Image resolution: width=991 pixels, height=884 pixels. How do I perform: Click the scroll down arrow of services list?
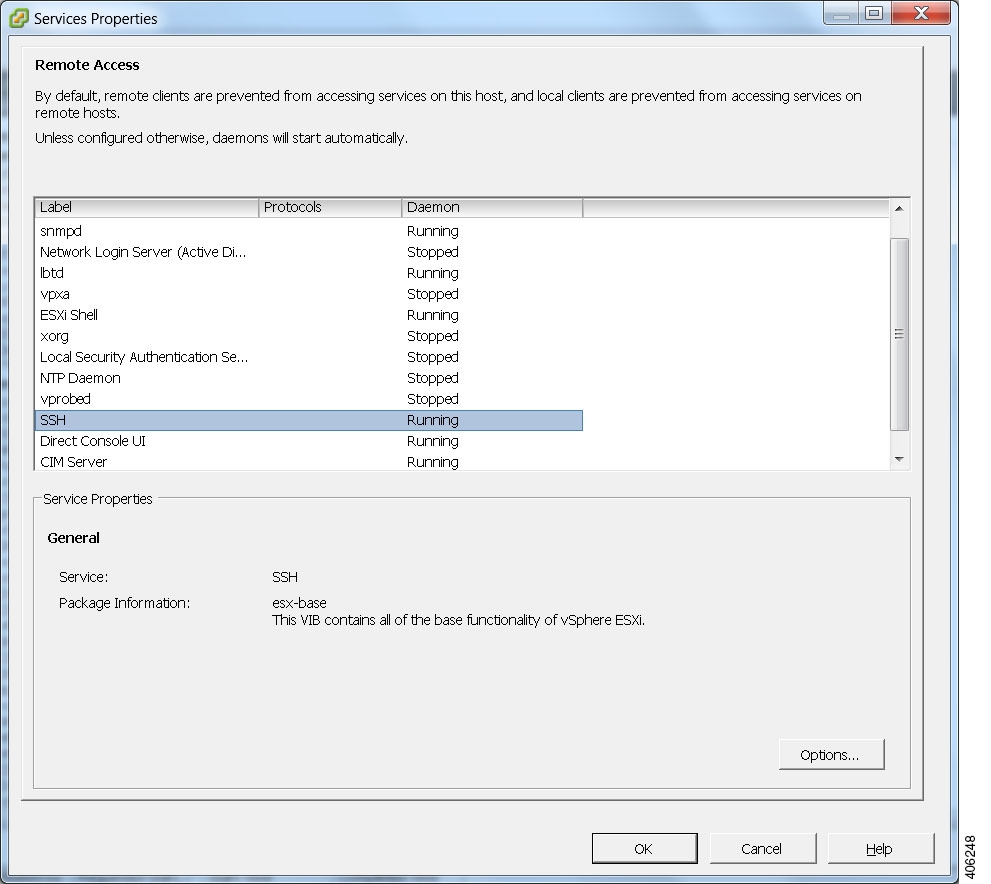click(x=899, y=459)
